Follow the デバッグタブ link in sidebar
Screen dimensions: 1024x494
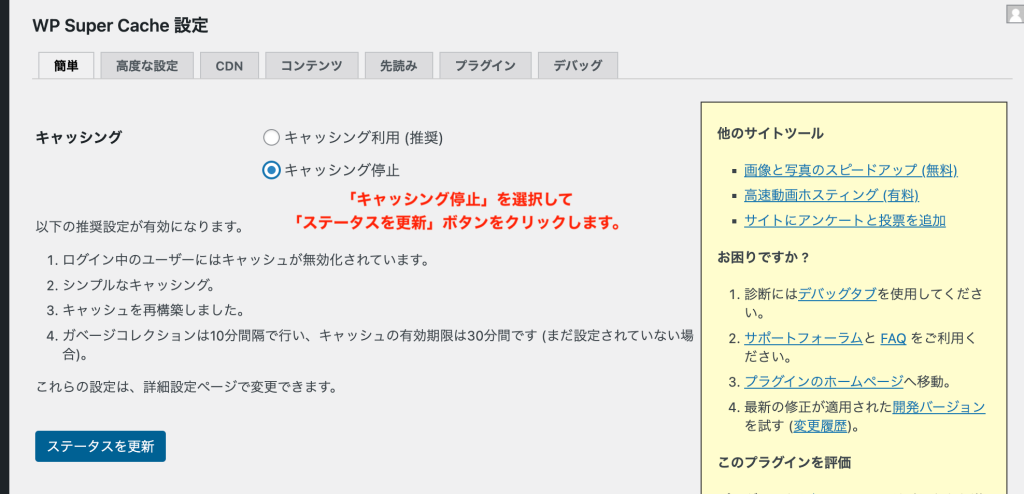(837, 293)
